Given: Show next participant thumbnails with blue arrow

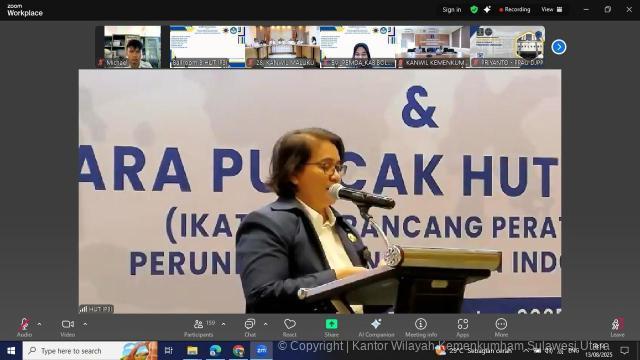Looking at the screenshot, I should [559, 47].
